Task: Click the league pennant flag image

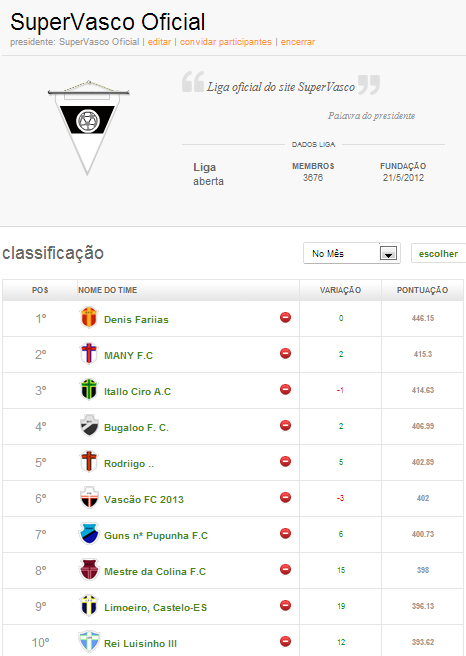Action: pyautogui.click(x=88, y=128)
